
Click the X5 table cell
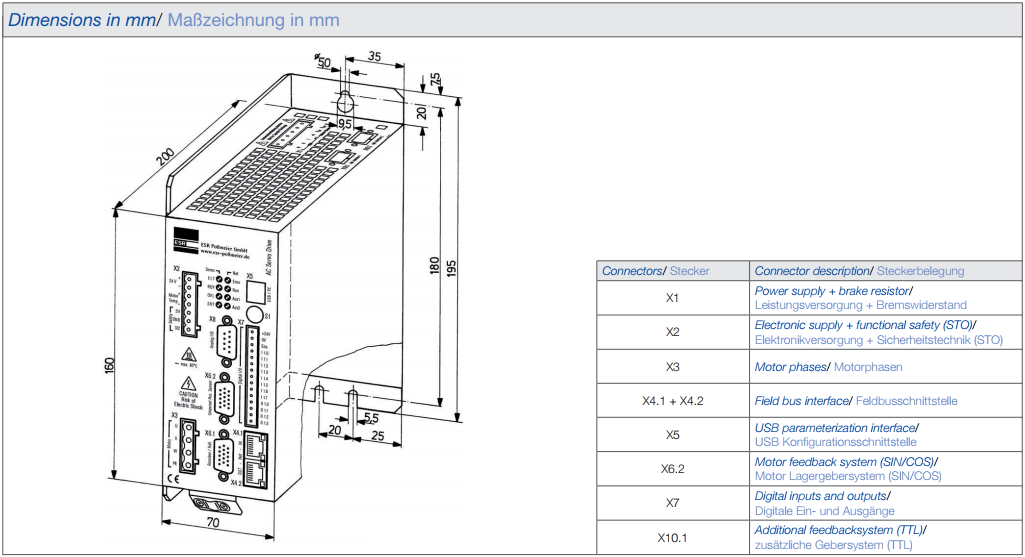[673, 435]
